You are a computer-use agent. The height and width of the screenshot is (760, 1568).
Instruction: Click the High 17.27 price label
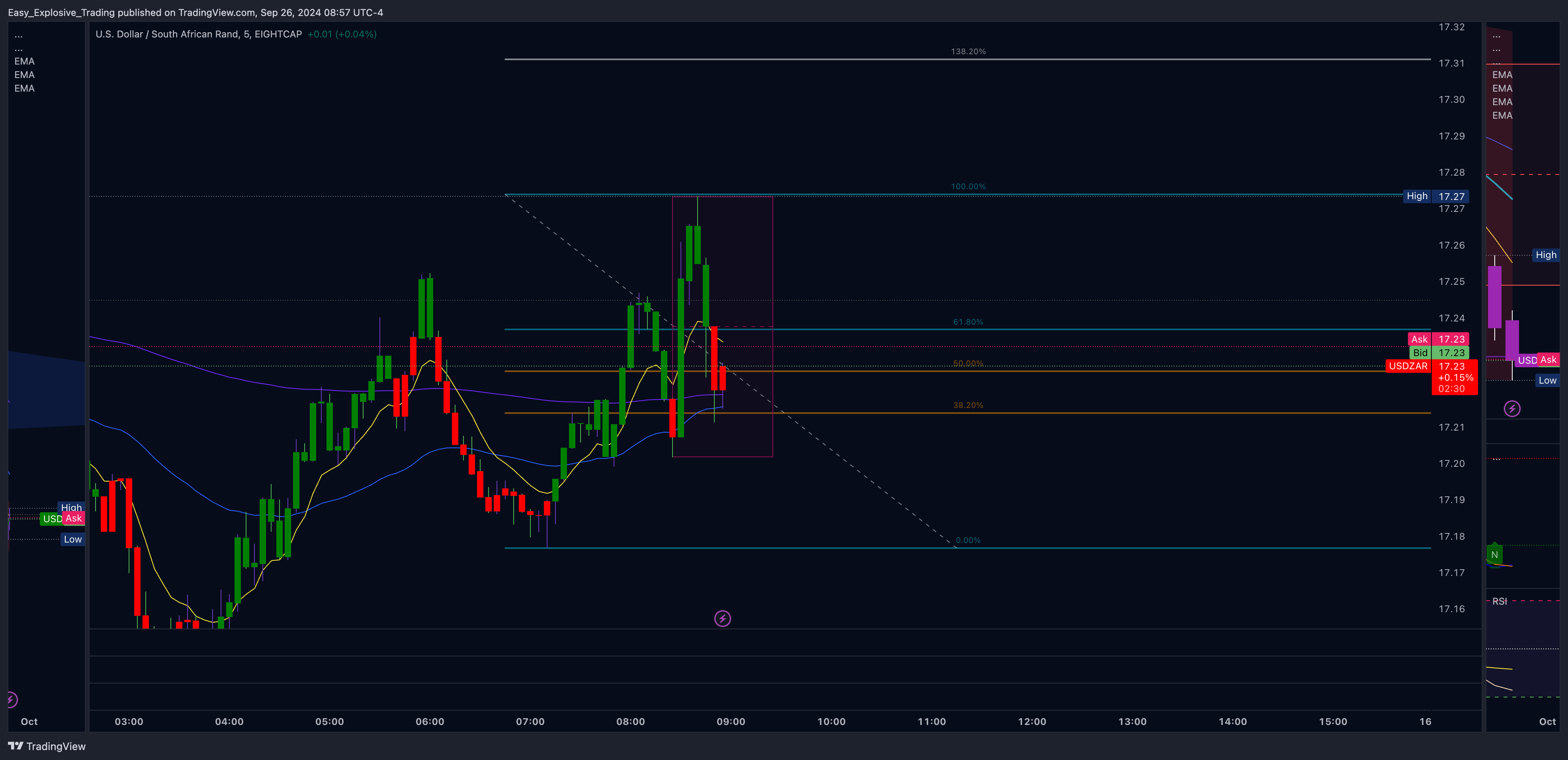click(x=1436, y=196)
